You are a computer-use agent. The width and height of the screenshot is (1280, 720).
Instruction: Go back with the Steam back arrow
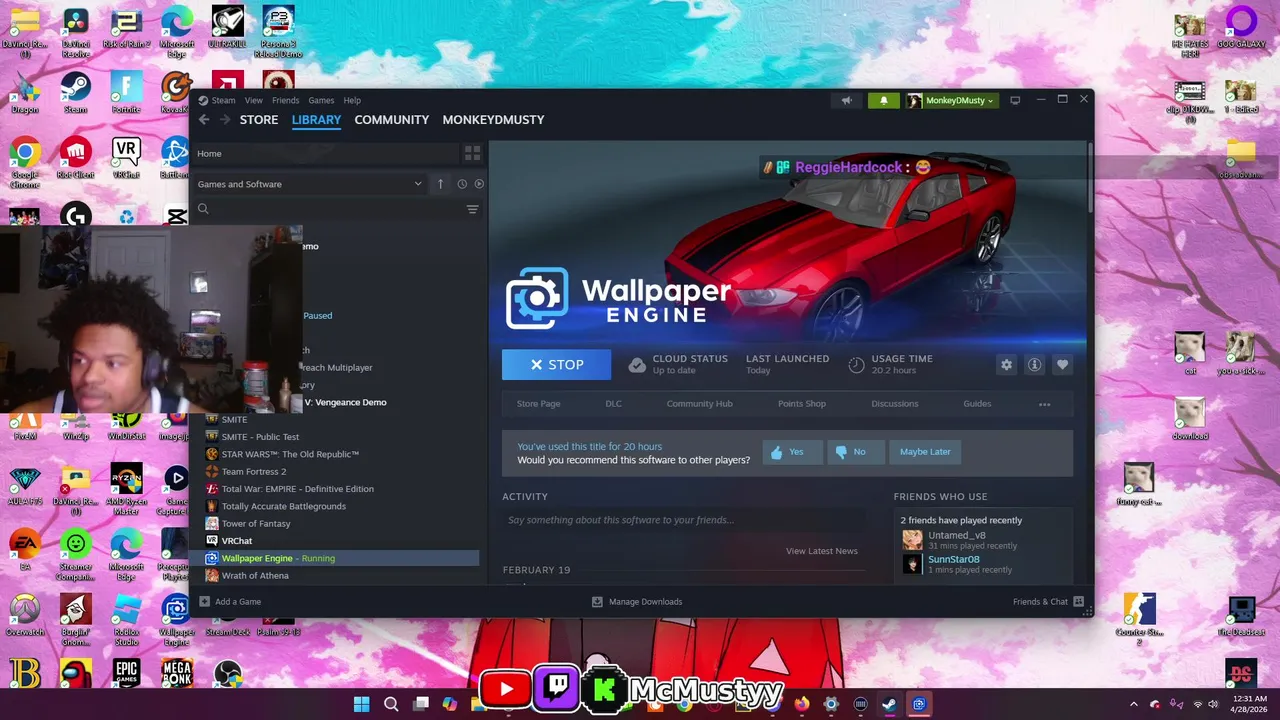[x=204, y=119]
